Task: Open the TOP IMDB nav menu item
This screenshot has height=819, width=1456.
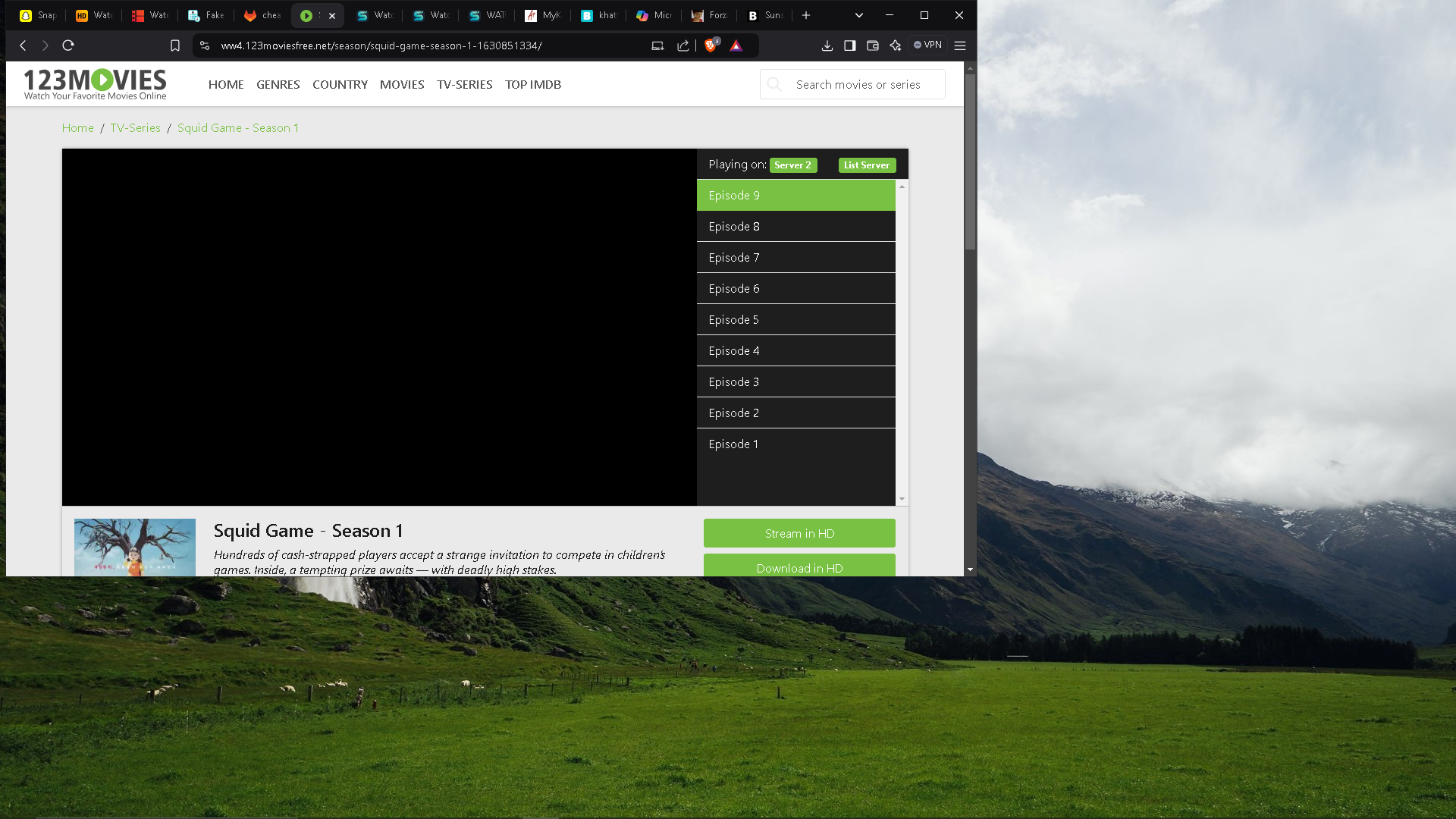Action: point(533,84)
